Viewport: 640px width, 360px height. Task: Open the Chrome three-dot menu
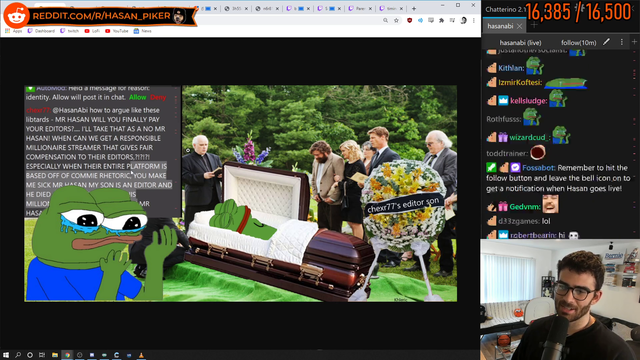coord(473,20)
